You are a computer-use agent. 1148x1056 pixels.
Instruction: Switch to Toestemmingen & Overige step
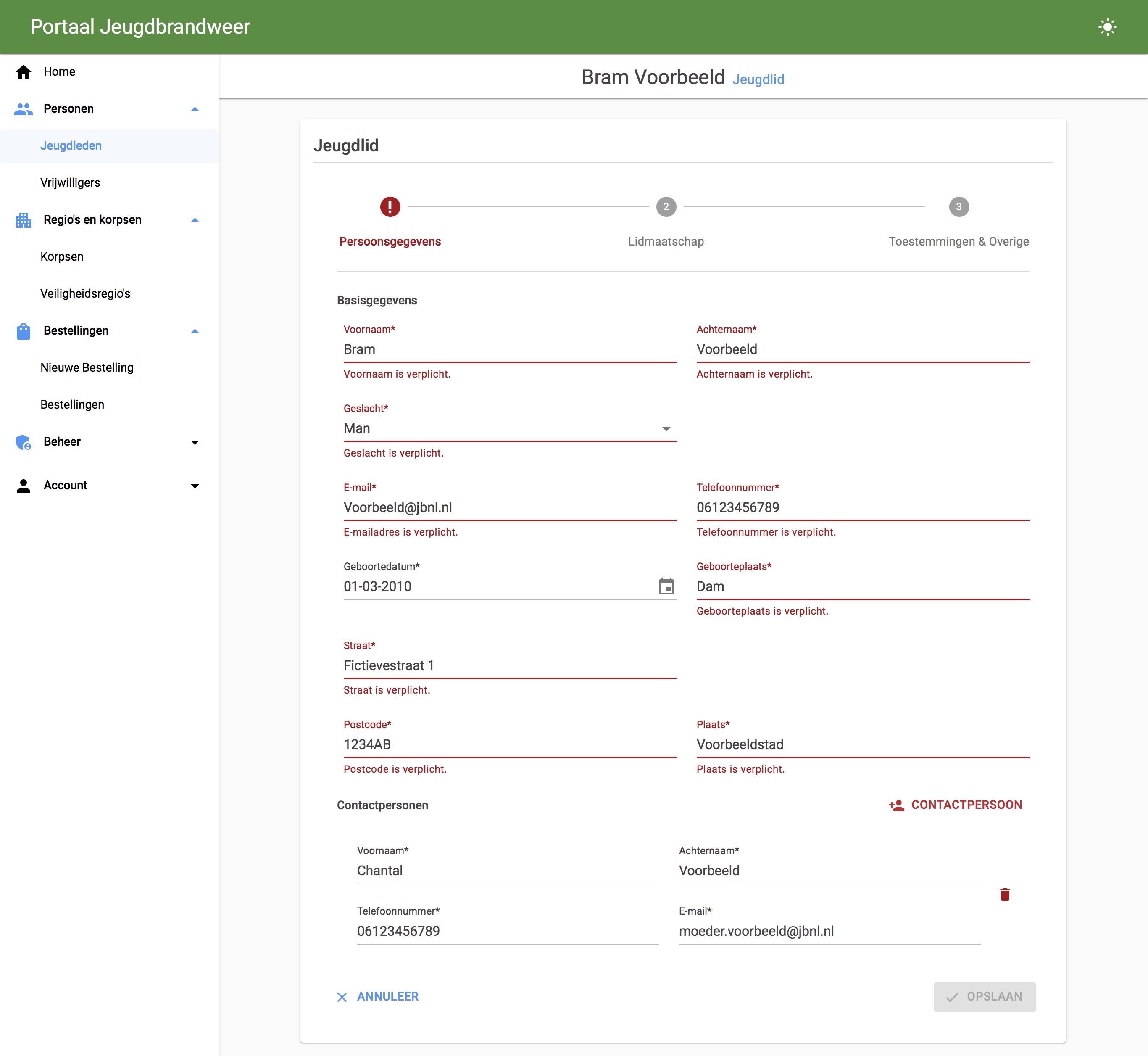click(958, 241)
